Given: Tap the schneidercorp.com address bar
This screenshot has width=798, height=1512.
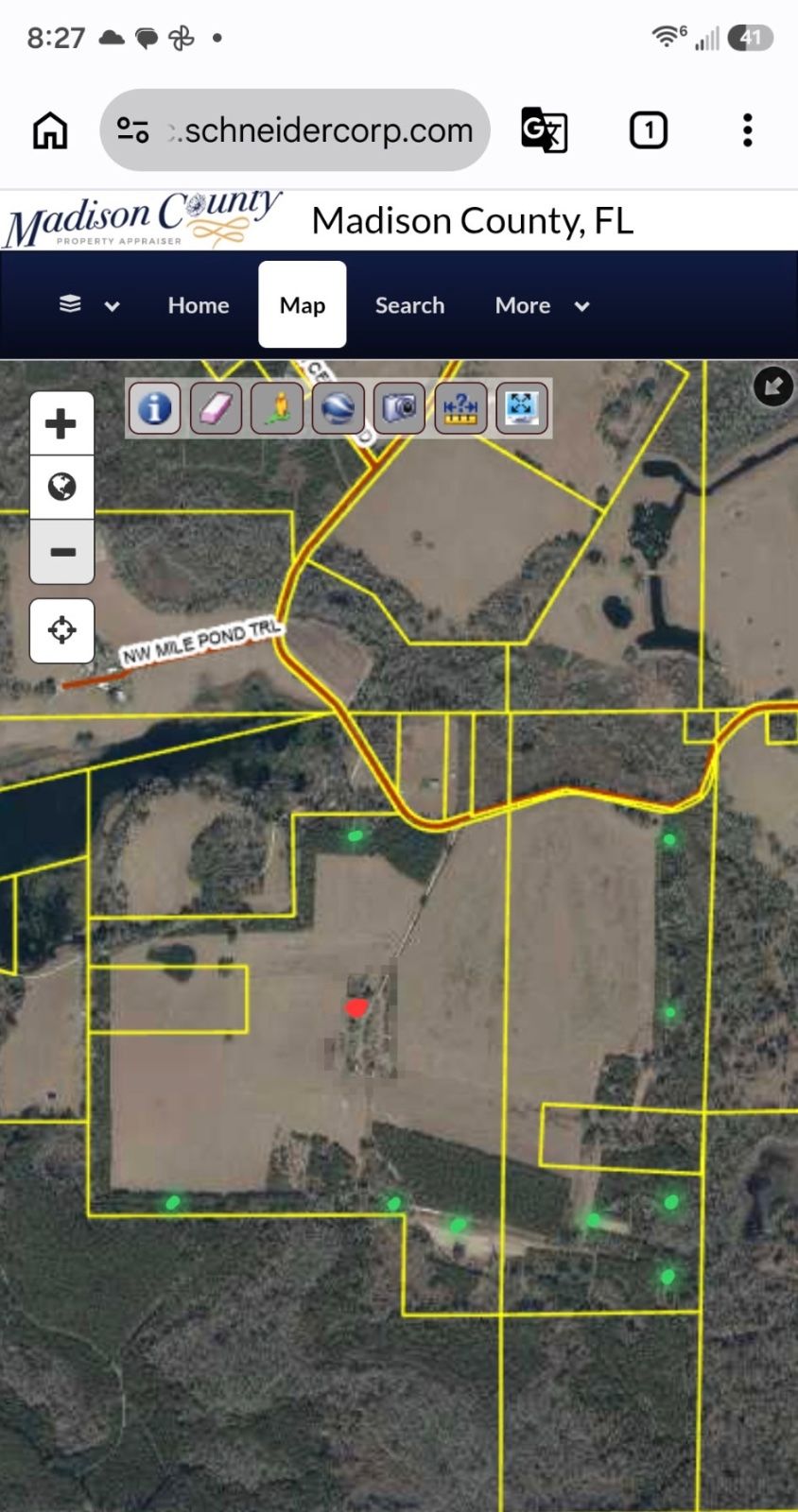Looking at the screenshot, I should click(295, 130).
